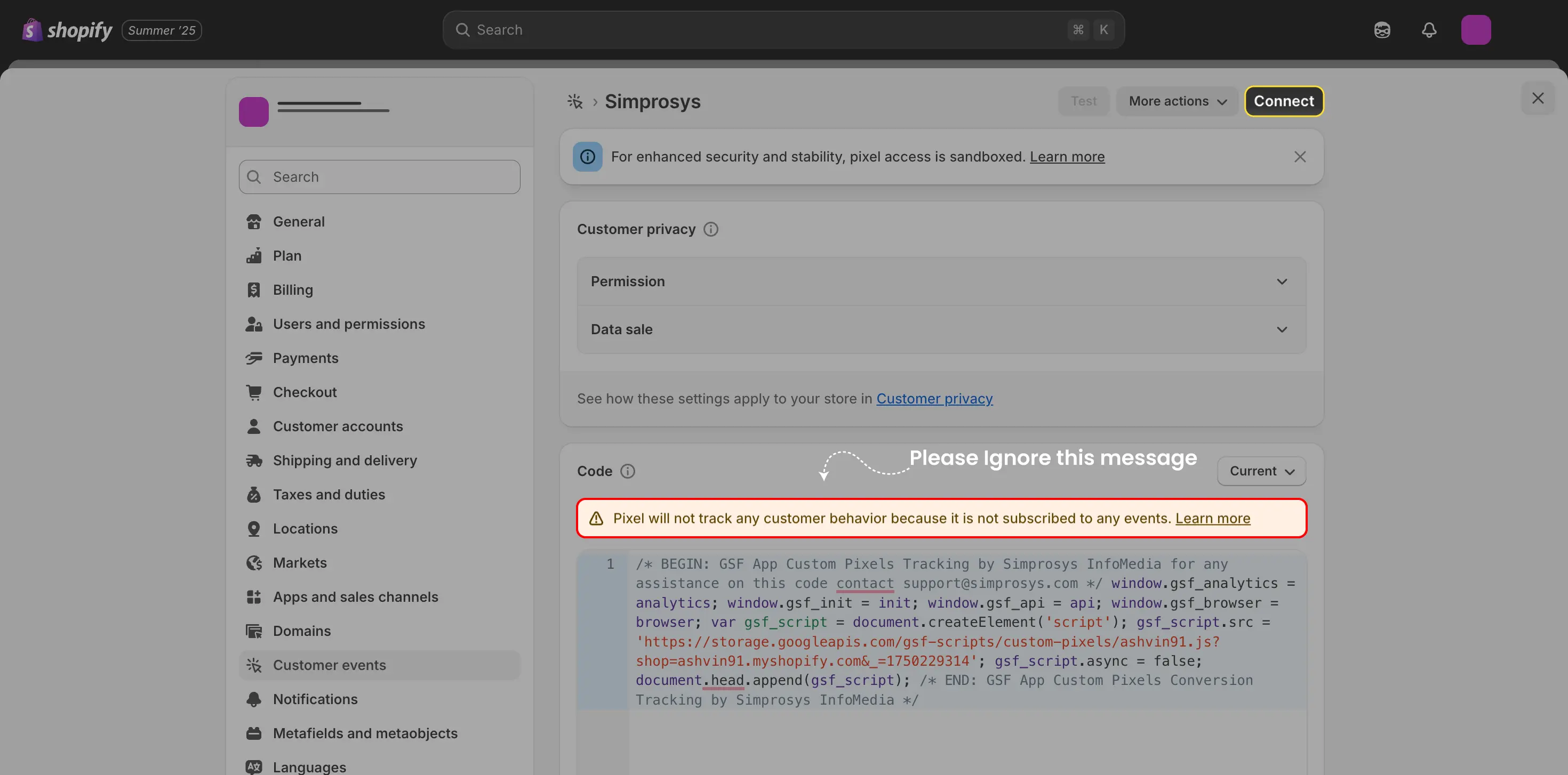Open the Customer privacy link
This screenshot has height=775, width=1568.
click(934, 399)
